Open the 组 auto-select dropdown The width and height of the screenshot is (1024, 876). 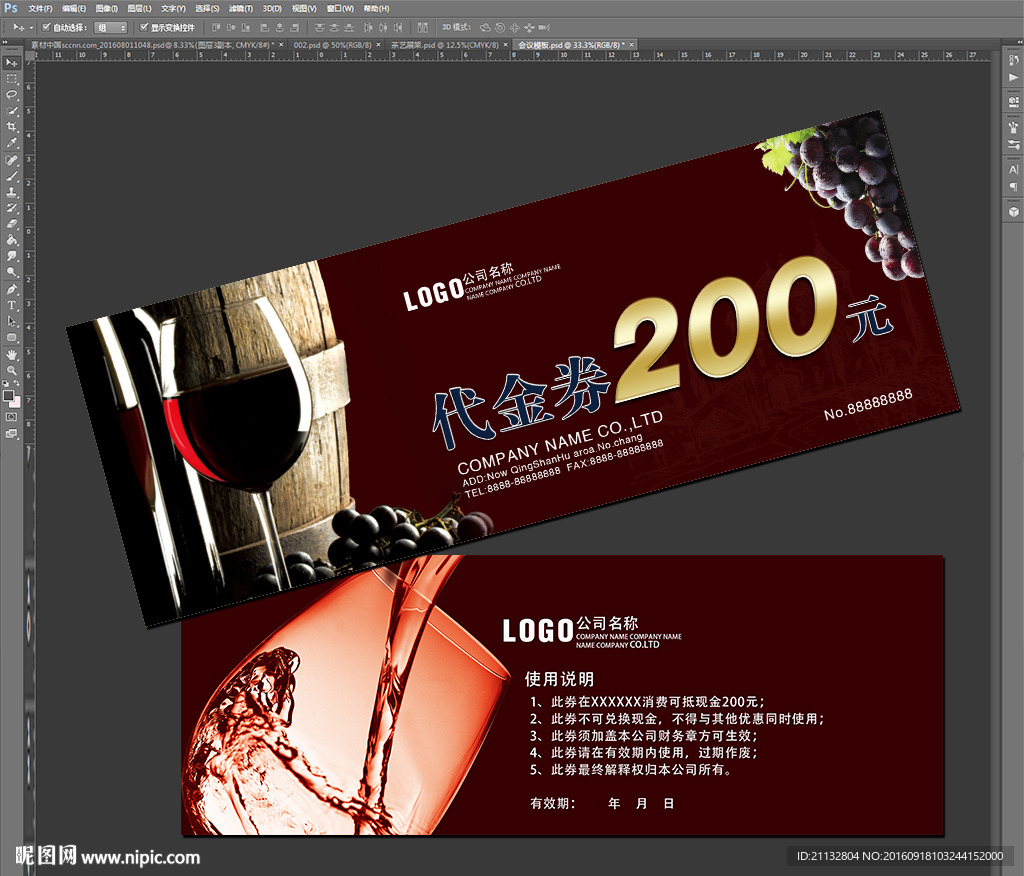point(110,27)
